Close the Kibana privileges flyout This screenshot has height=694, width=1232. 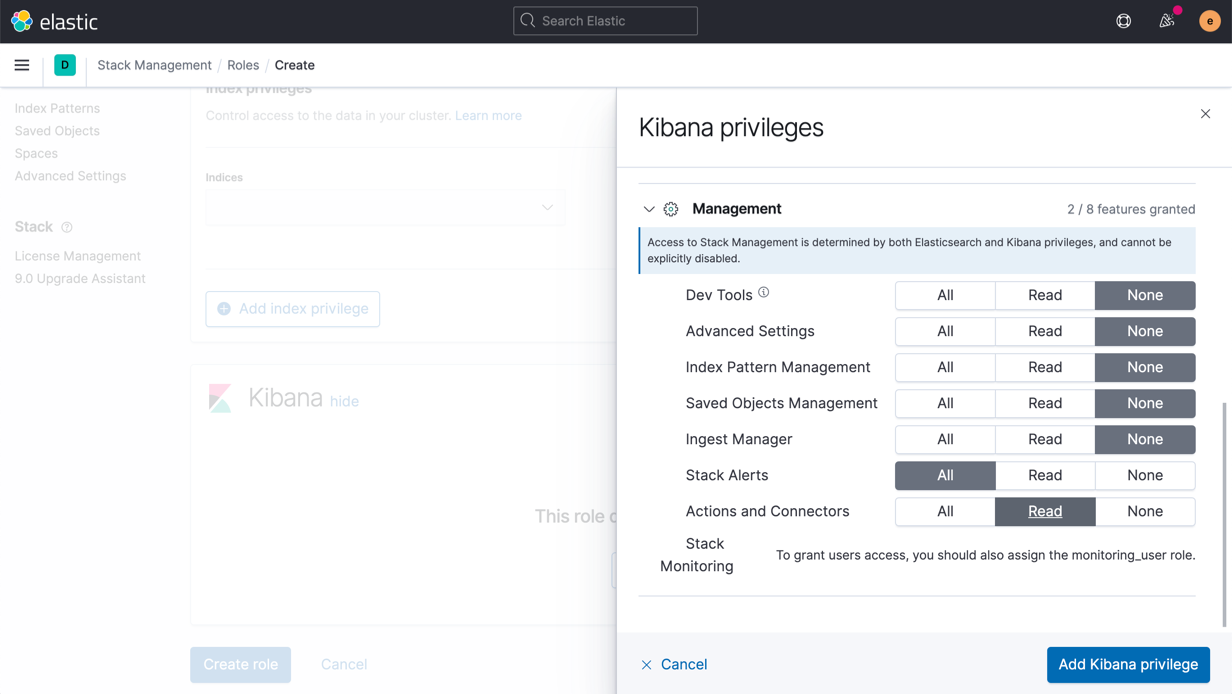click(1205, 114)
